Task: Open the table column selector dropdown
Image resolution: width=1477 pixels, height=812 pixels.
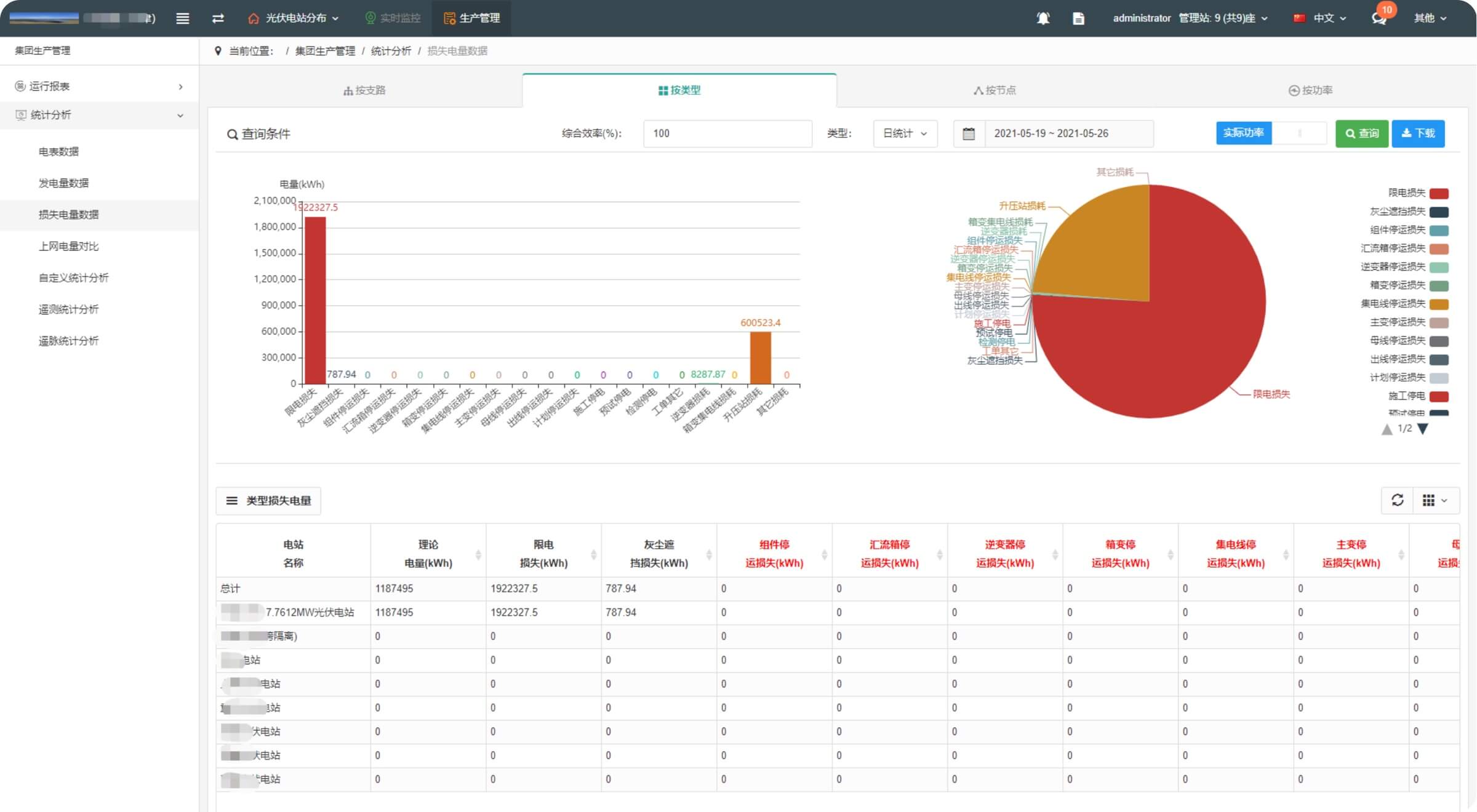Action: click(1435, 500)
